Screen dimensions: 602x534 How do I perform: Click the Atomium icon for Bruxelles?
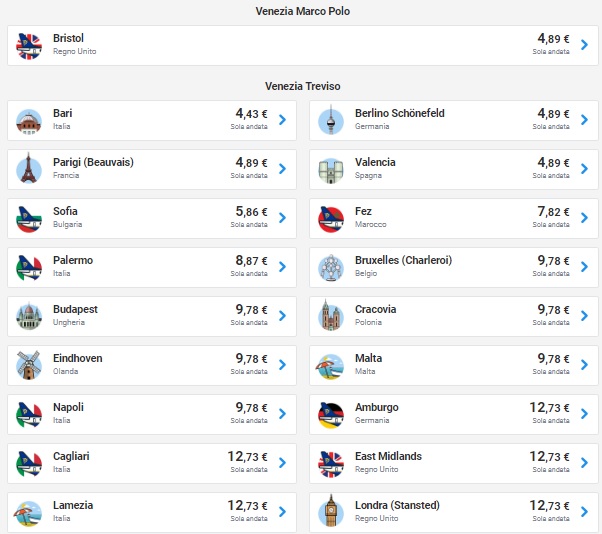coord(330,267)
